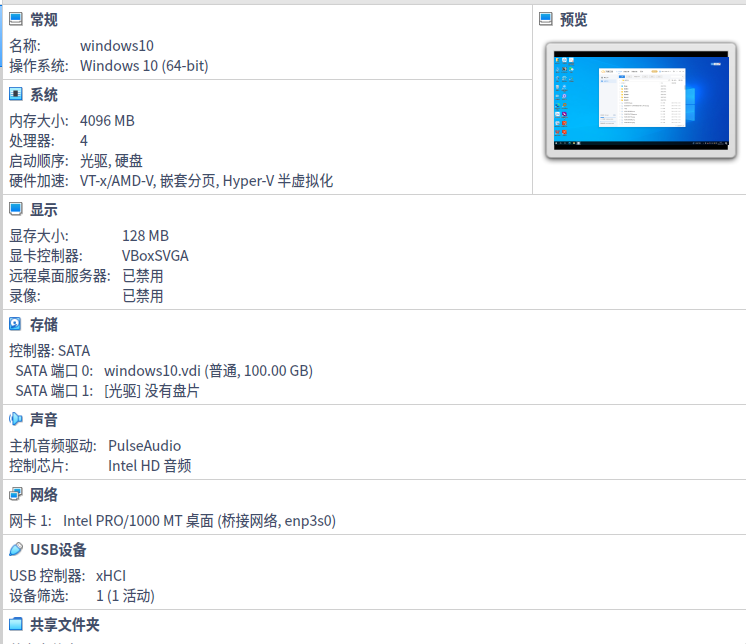This screenshot has height=644, width=746.
Task: Click windows10.vdi disk entry
Action: click(x=208, y=371)
